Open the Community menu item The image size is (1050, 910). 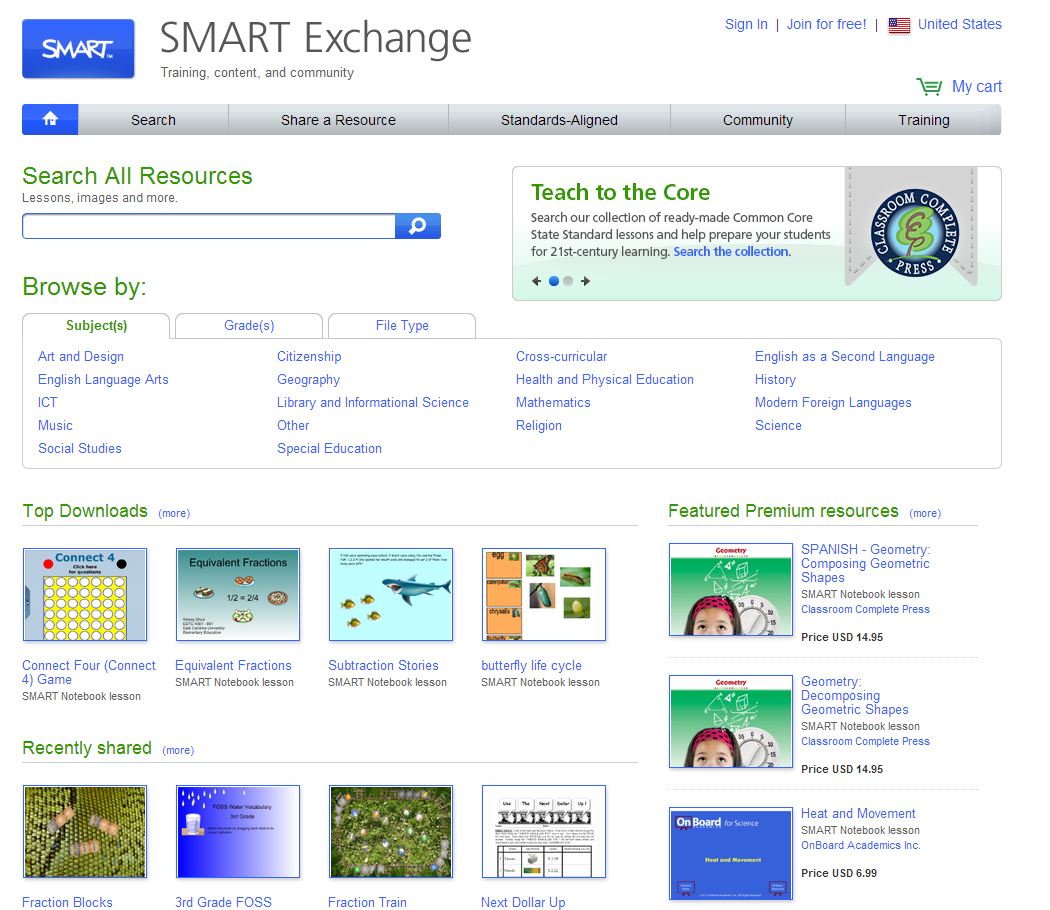click(x=757, y=120)
